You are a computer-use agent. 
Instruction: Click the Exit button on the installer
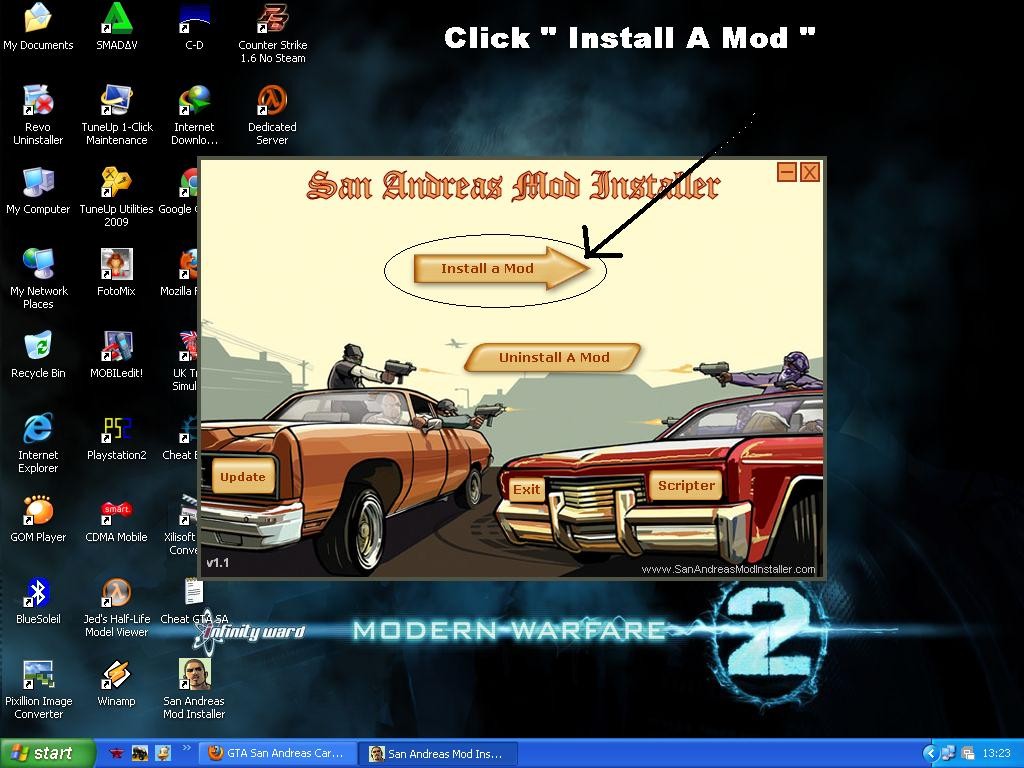tap(526, 489)
